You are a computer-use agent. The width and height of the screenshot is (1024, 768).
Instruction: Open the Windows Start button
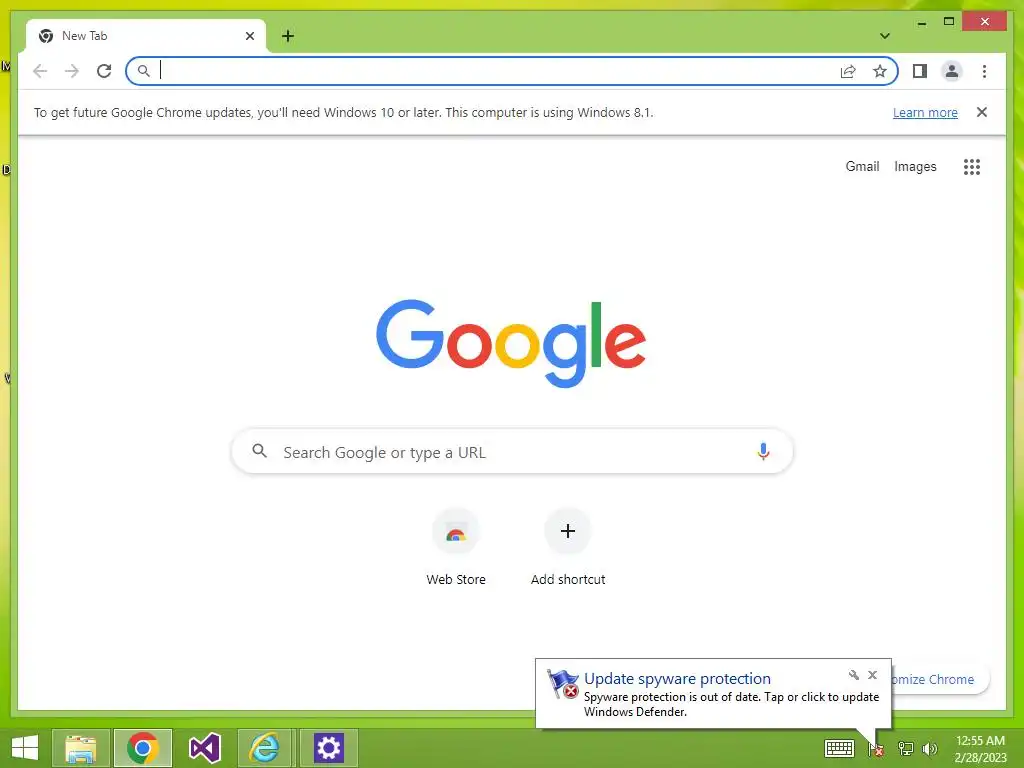tap(25, 748)
